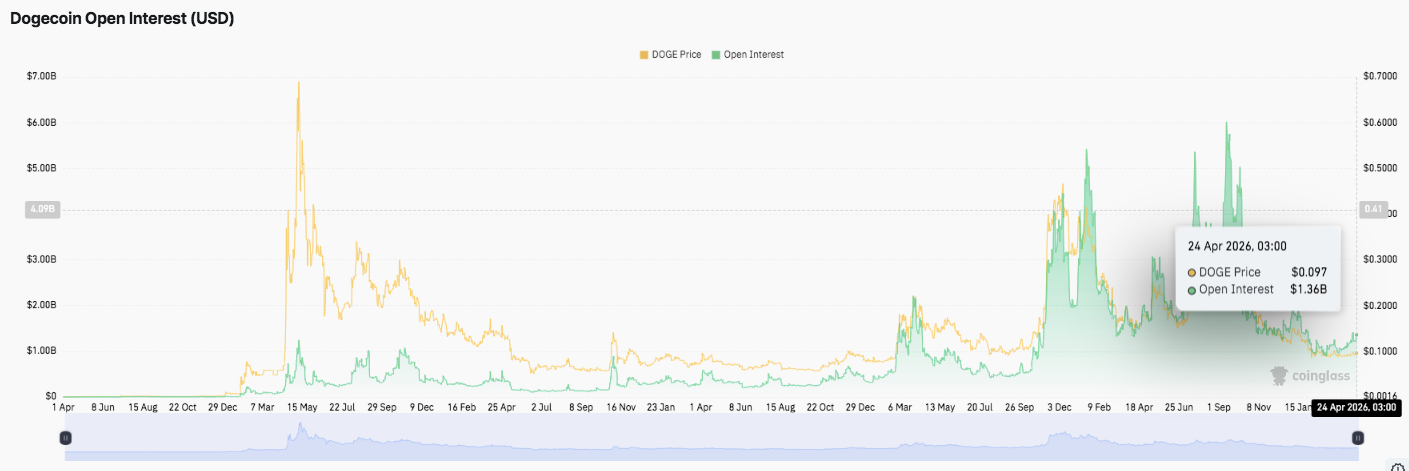1409x471 pixels.
Task: Click the $7.00B label on the left axis
Action: pyautogui.click(x=40, y=76)
